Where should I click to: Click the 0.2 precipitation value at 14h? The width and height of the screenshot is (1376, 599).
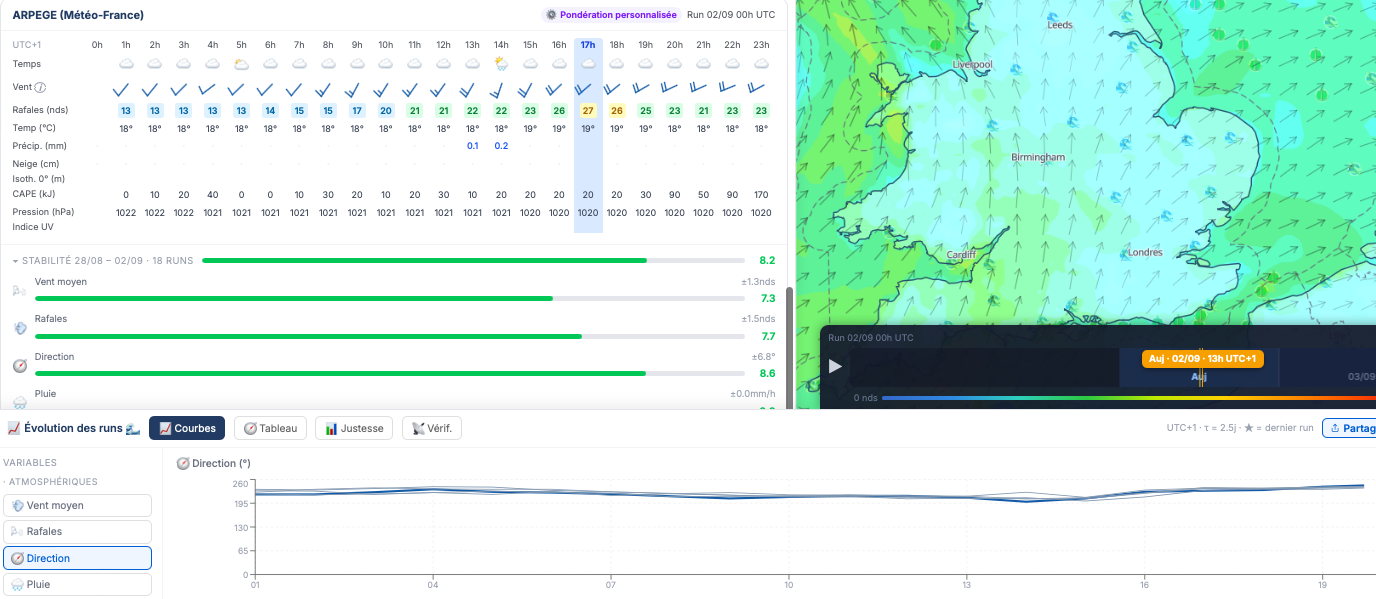[501, 146]
